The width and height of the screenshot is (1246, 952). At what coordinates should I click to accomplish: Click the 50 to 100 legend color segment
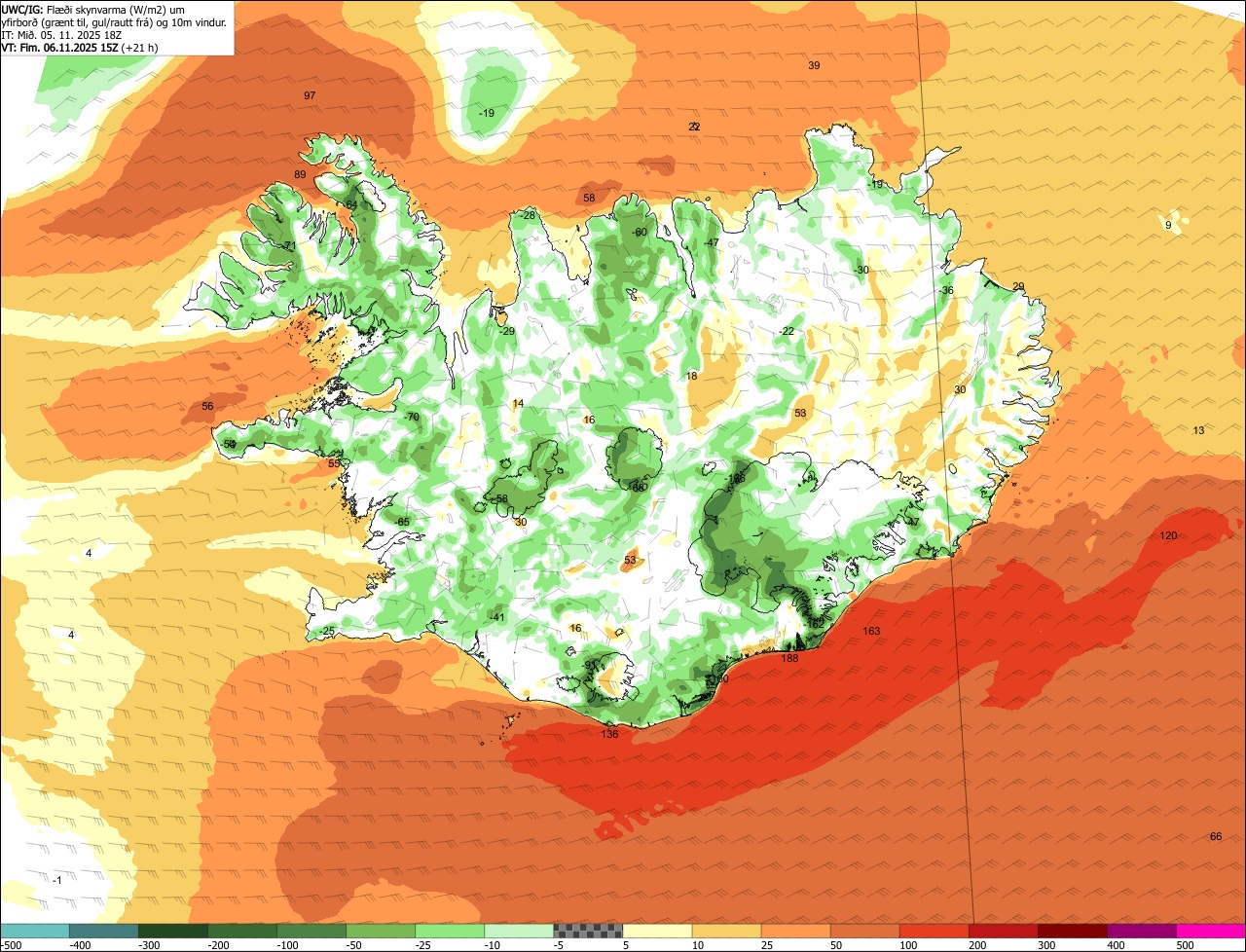coord(863,931)
